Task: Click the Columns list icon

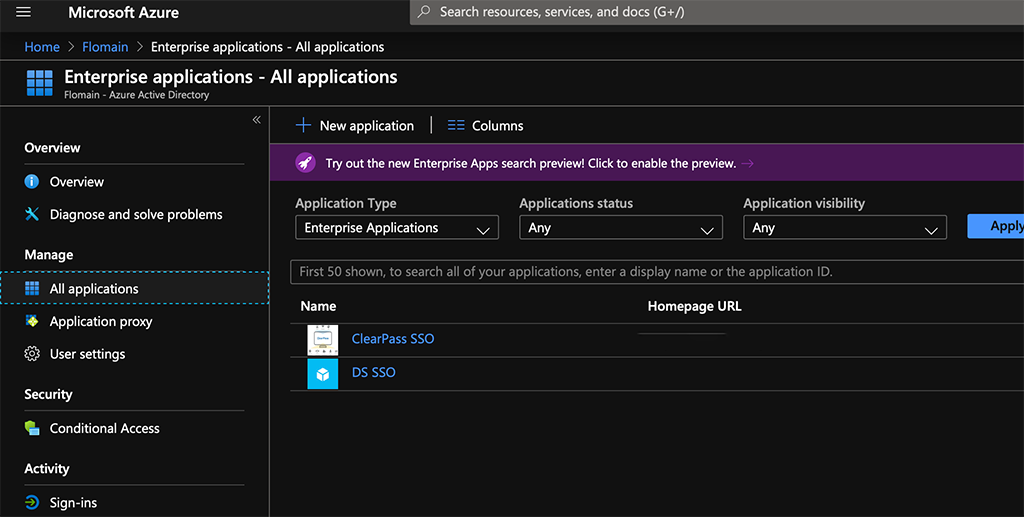Action: (456, 125)
